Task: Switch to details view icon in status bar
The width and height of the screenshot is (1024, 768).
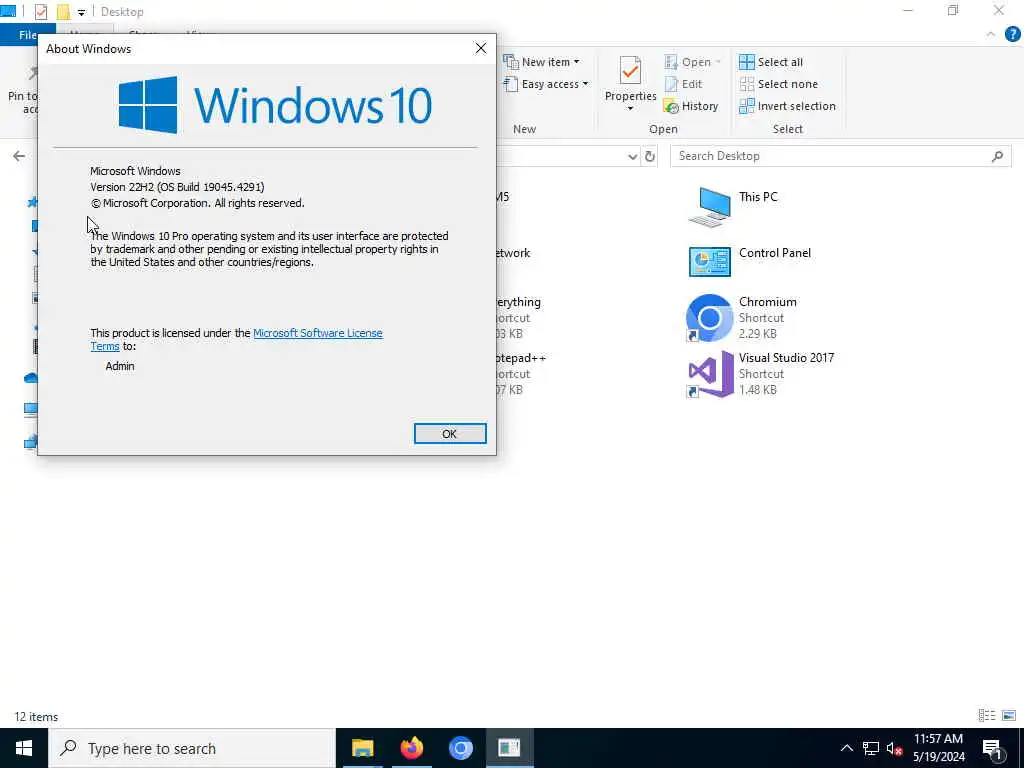Action: [x=987, y=716]
